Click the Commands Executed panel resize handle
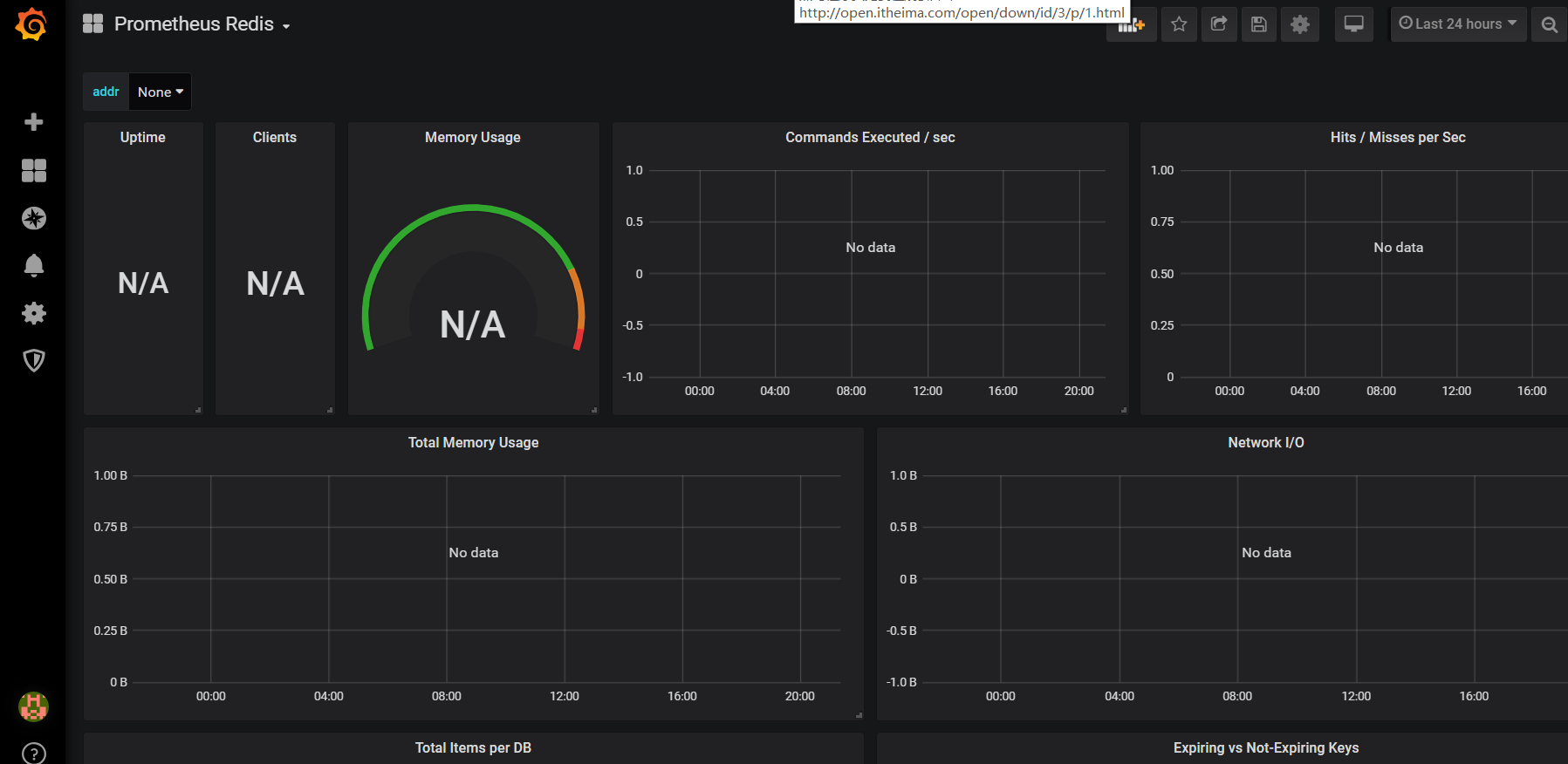The width and height of the screenshot is (1568, 764). click(x=1123, y=410)
